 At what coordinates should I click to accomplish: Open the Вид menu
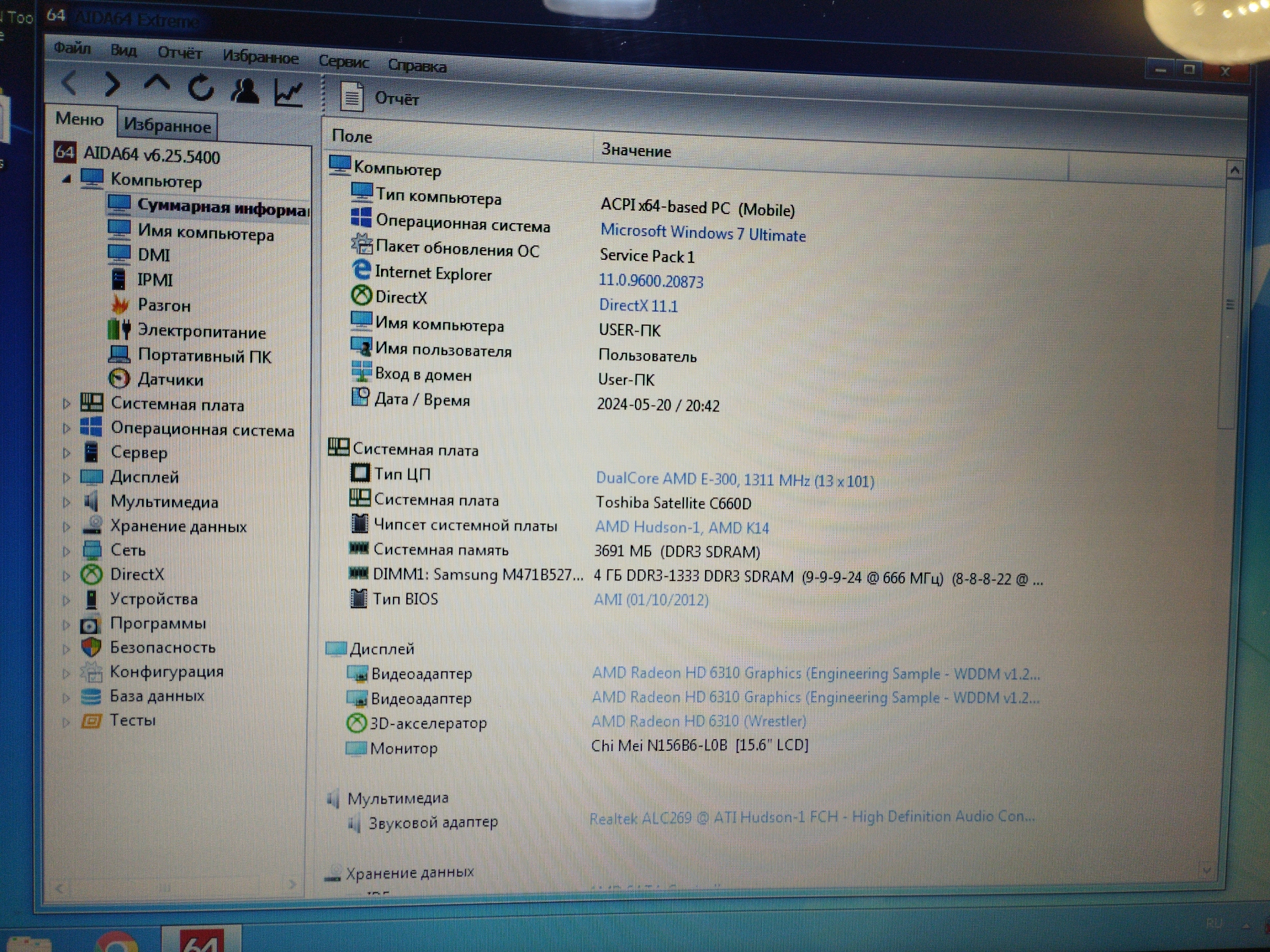tap(124, 50)
